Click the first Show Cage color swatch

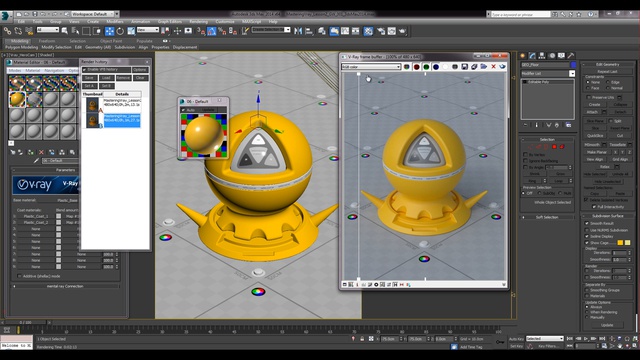(x=620, y=243)
